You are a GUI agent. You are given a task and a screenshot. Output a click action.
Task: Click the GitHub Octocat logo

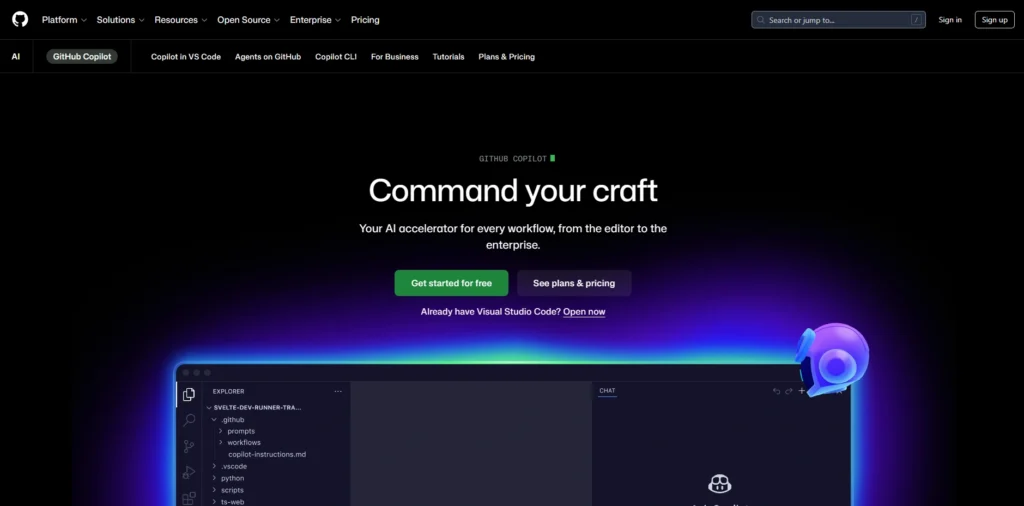[x=20, y=20]
